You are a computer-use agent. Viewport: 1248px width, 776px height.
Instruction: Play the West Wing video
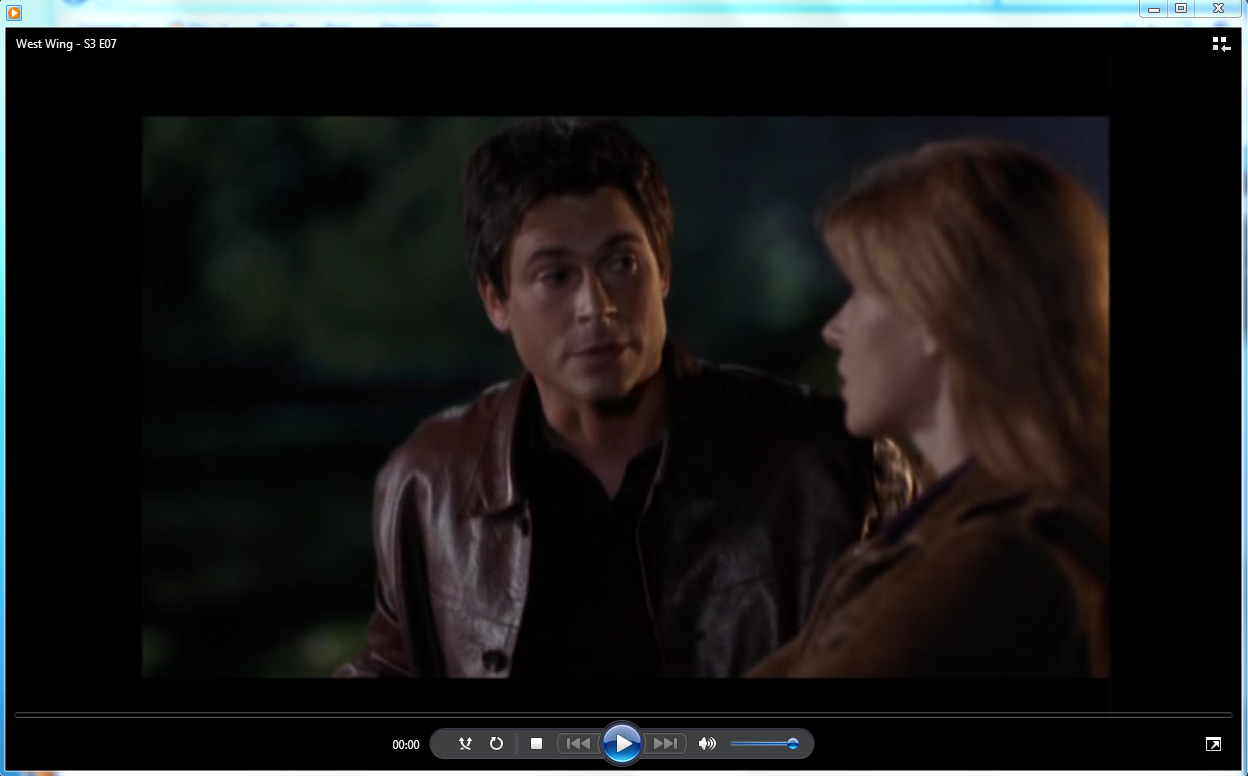pos(622,743)
